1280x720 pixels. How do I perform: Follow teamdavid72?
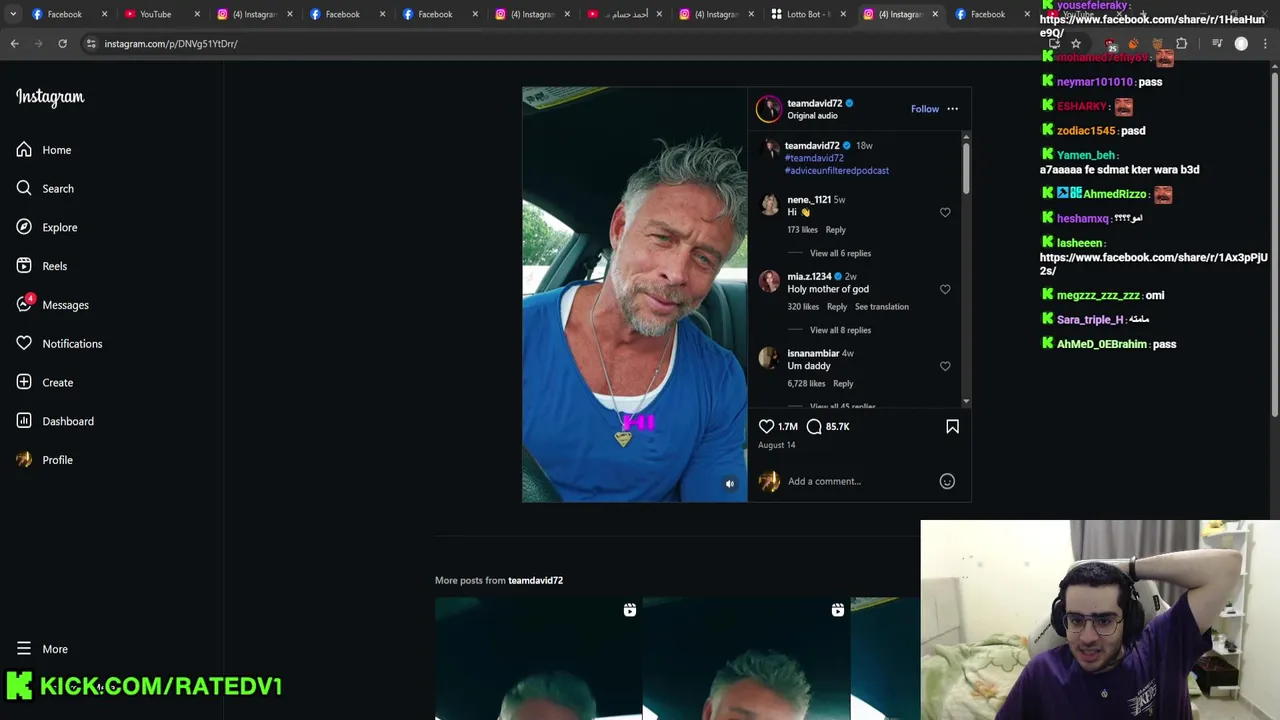(925, 109)
